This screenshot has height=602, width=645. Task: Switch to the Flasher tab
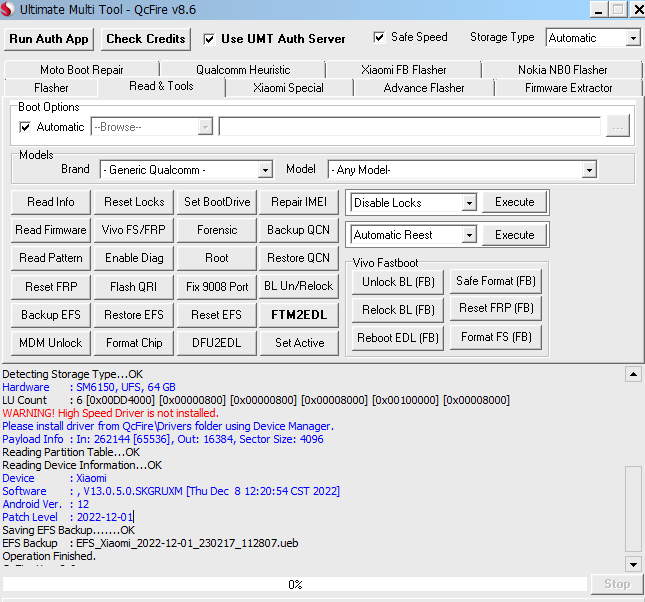(51, 88)
